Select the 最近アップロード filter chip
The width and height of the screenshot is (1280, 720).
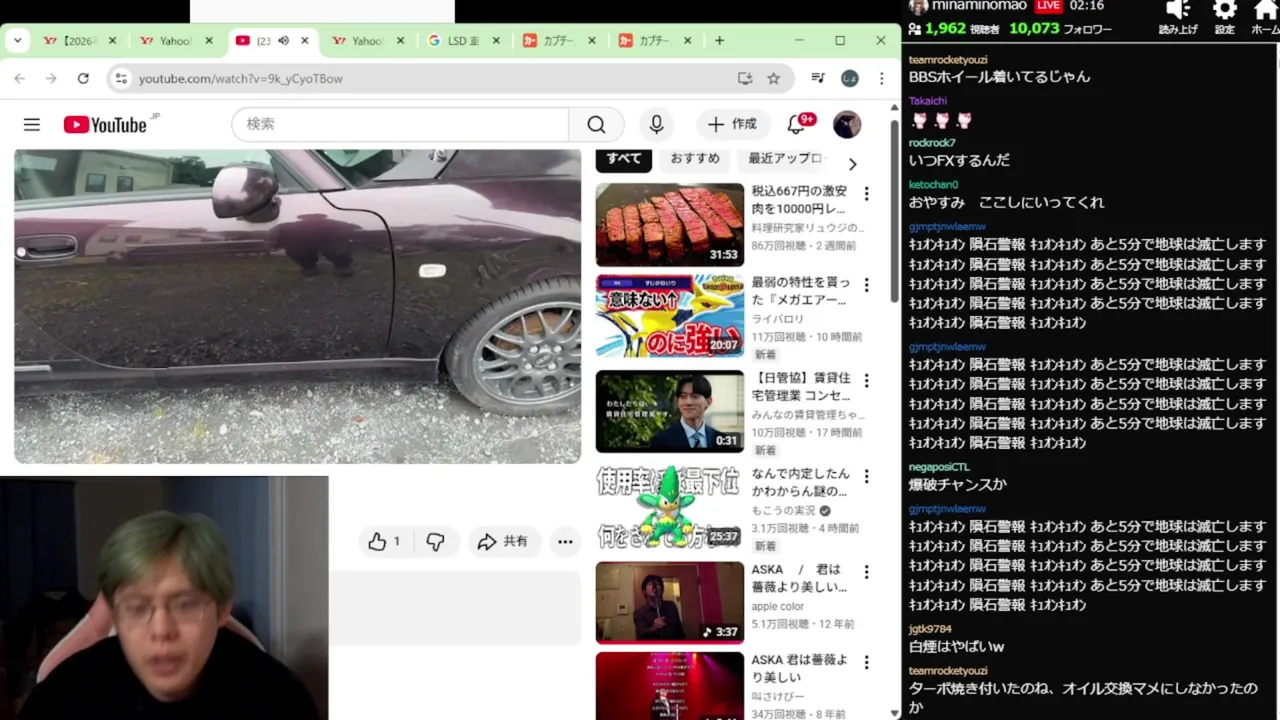coord(785,159)
